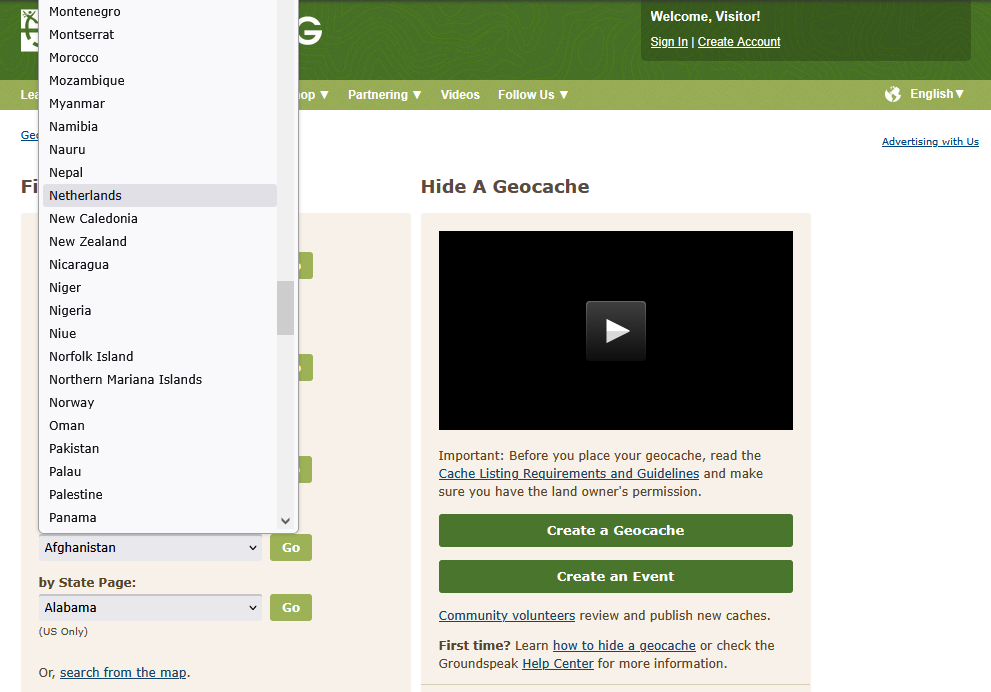Click Go next to Afghanistan country dropdown
This screenshot has height=692, width=991.
pyautogui.click(x=291, y=548)
